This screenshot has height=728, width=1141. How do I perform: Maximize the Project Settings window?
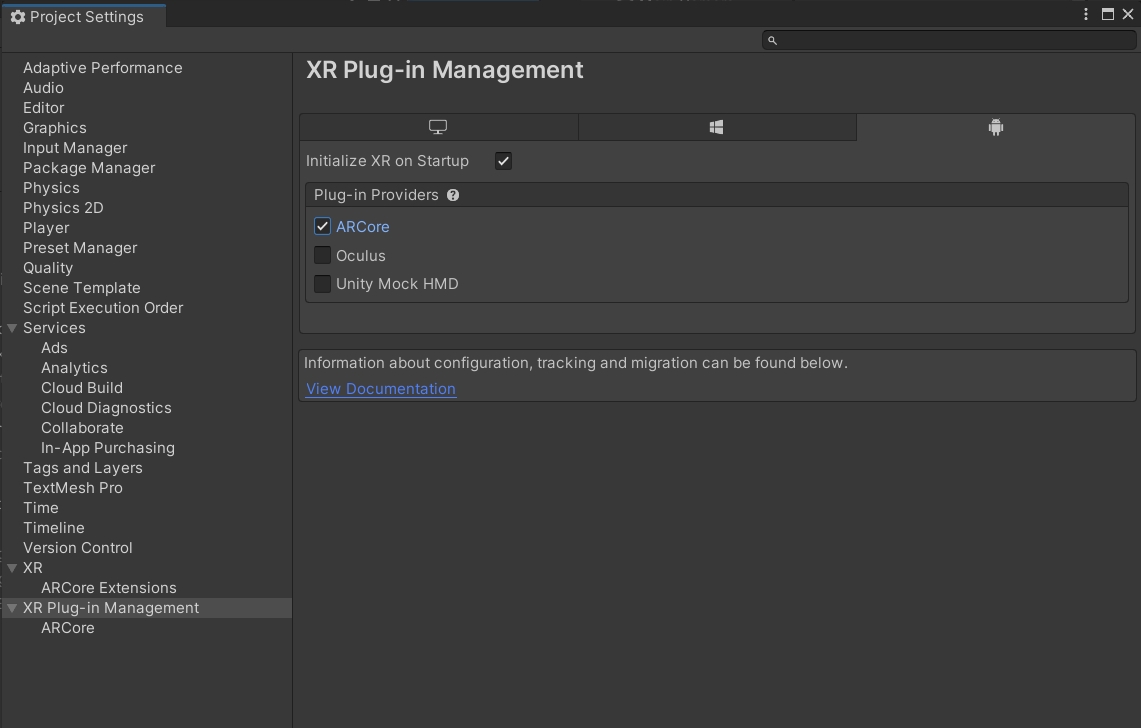click(x=1108, y=14)
